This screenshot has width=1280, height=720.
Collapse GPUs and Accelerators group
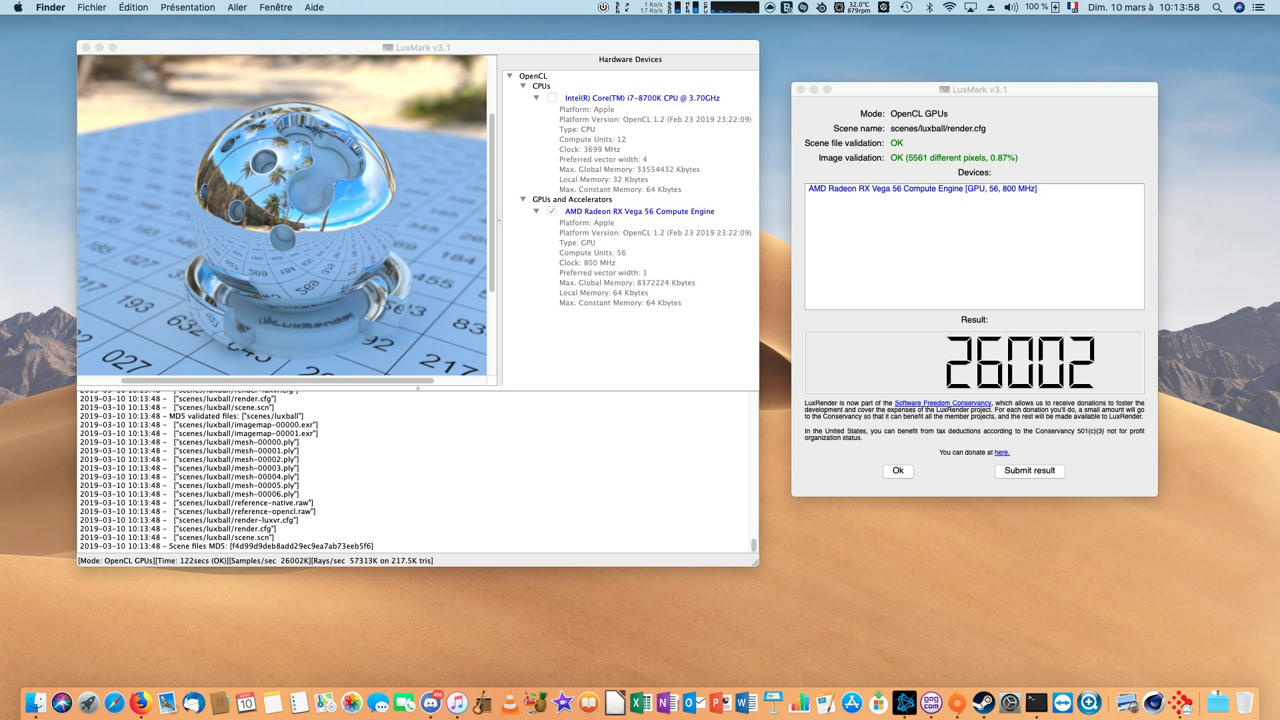coord(523,200)
